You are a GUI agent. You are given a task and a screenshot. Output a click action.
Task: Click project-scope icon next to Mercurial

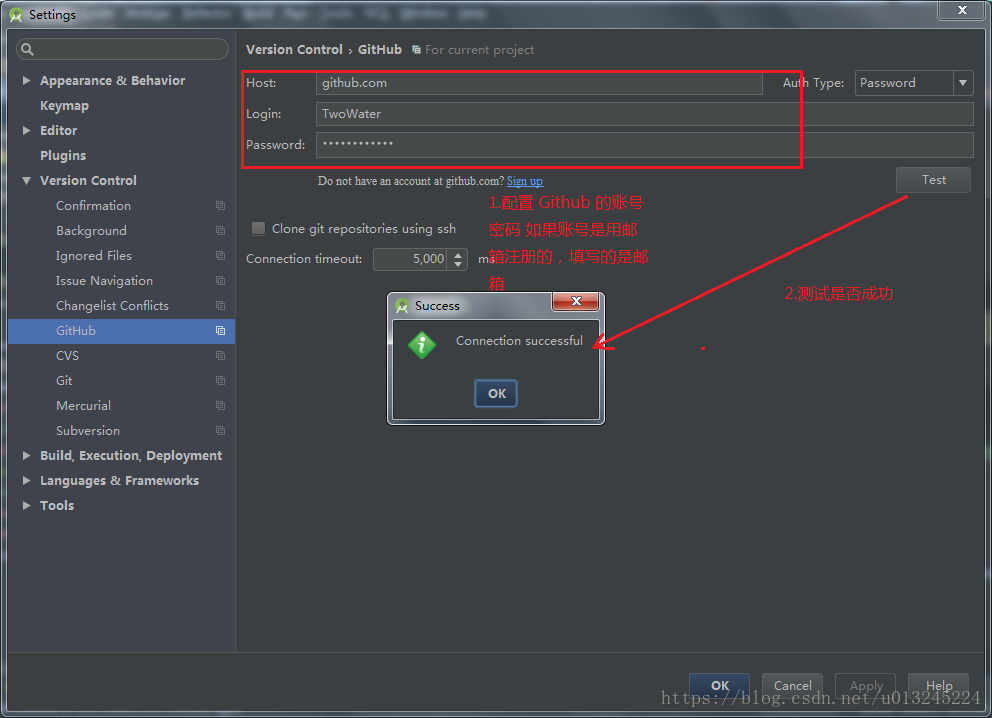220,405
